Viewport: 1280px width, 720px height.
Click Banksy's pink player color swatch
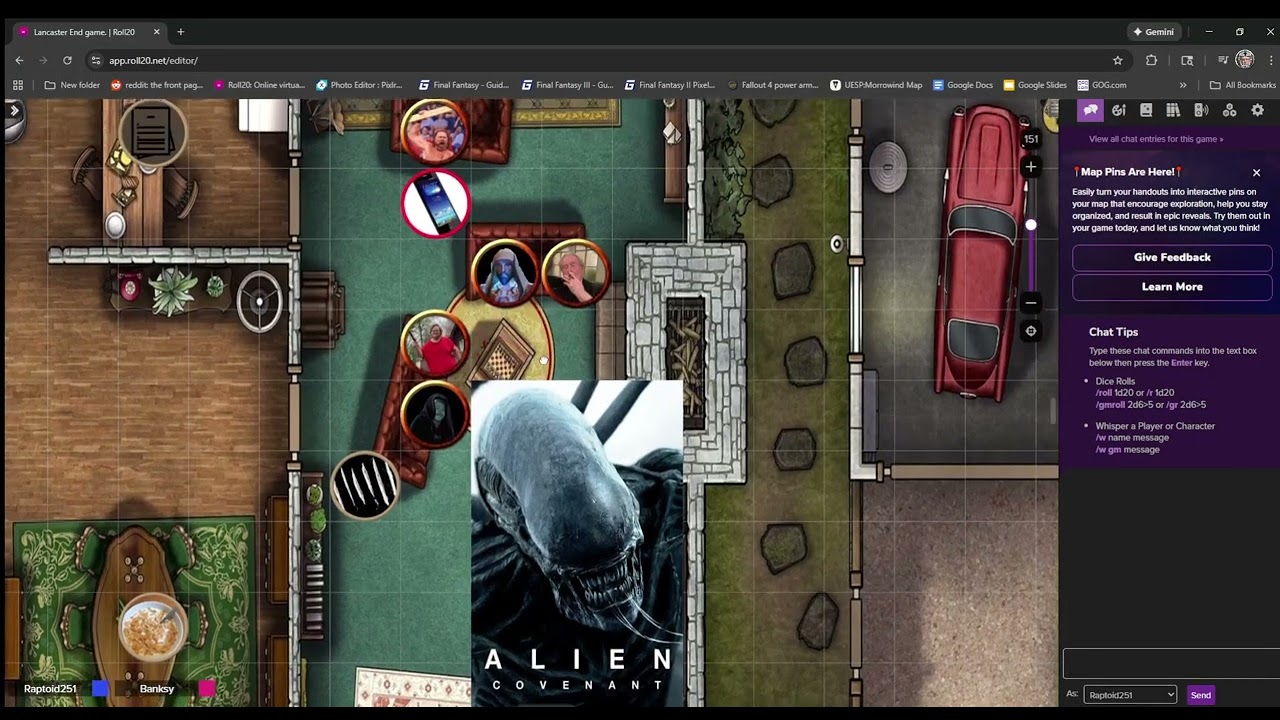pos(206,689)
